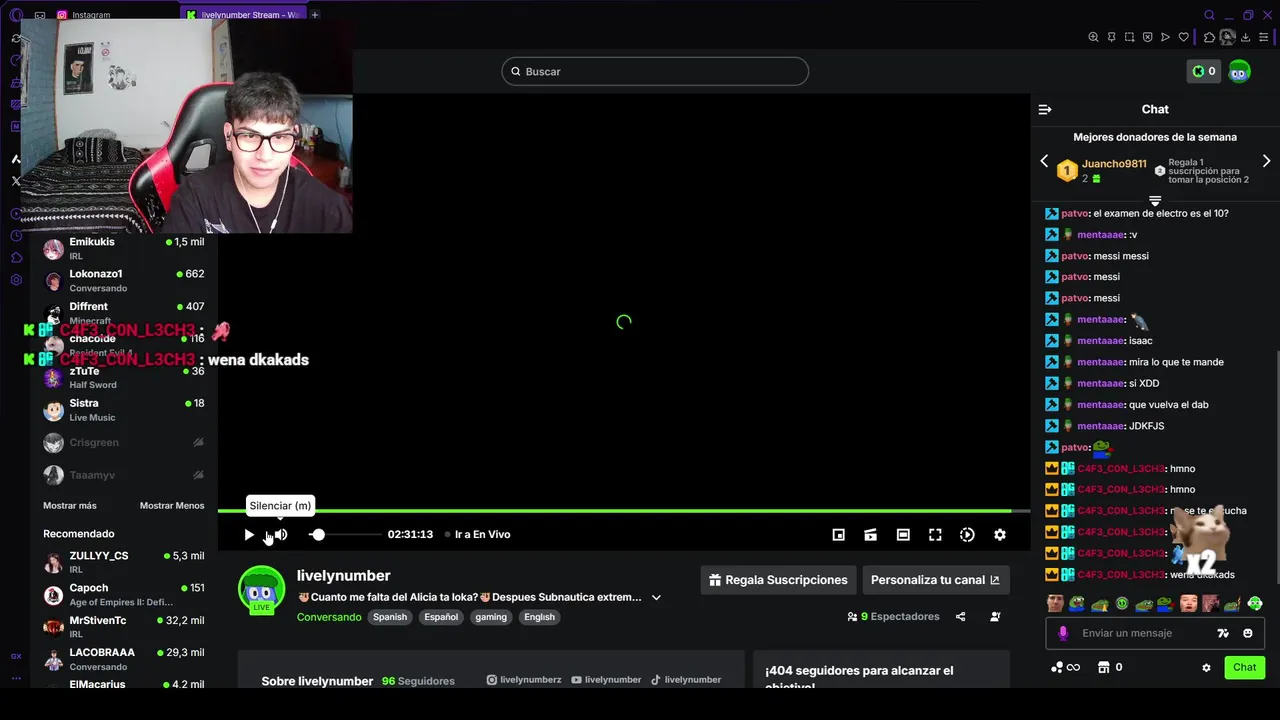This screenshot has width=1280, height=720.
Task: Open the livelynumberz Instagram link
Action: click(x=524, y=680)
